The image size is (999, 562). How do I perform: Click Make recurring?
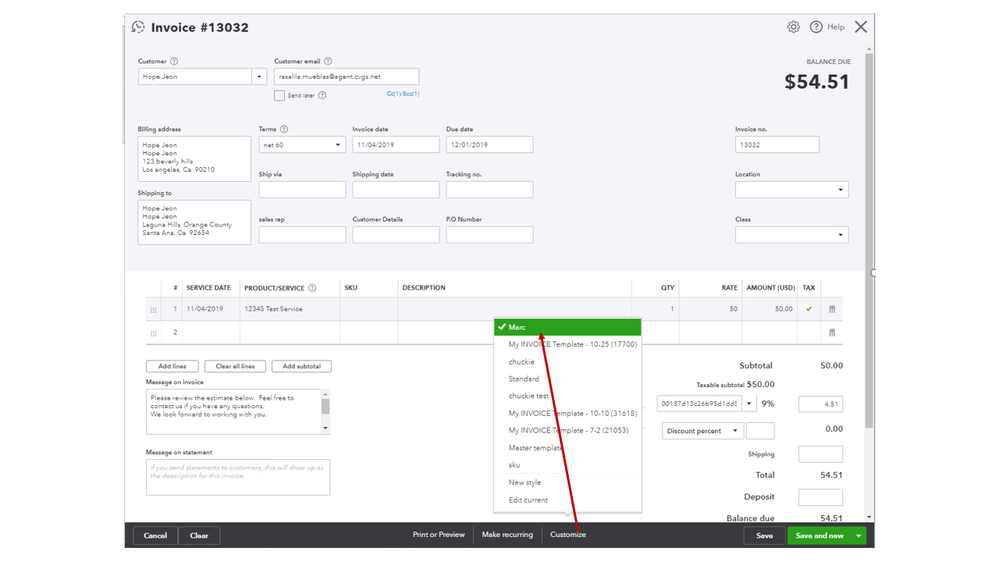(507, 535)
